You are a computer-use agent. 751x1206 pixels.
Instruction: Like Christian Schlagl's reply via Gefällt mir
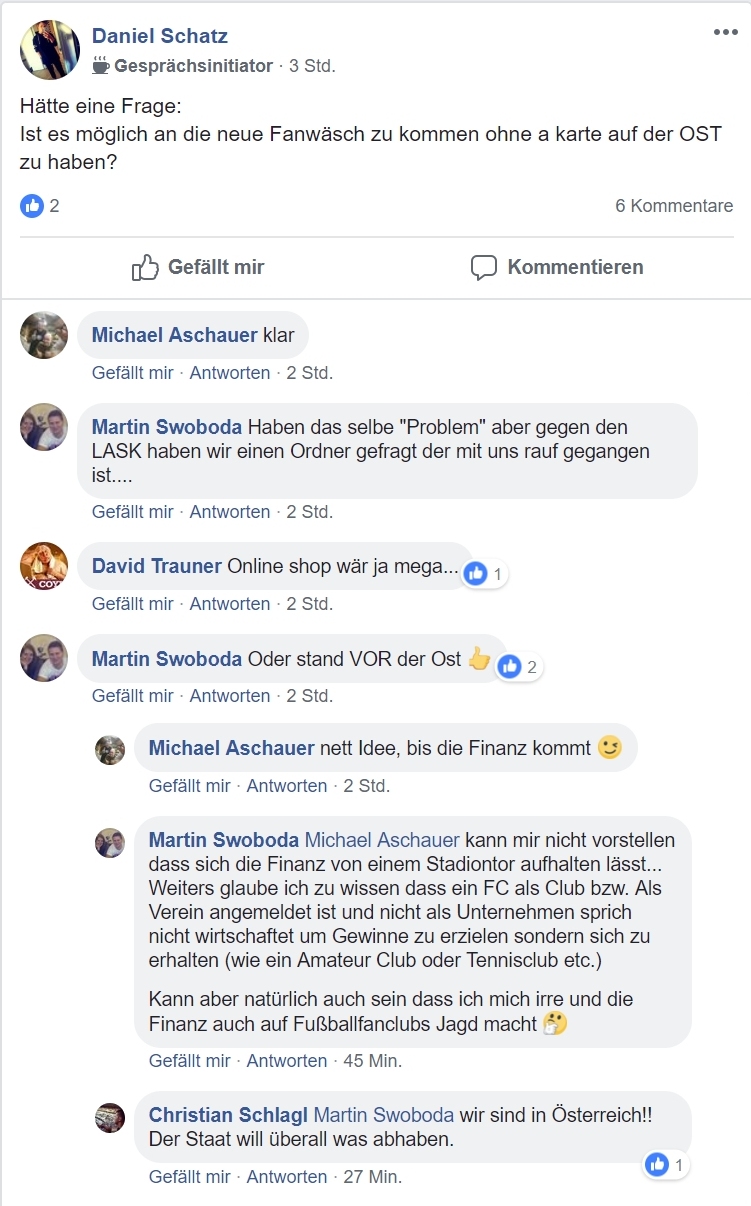tap(190, 1177)
